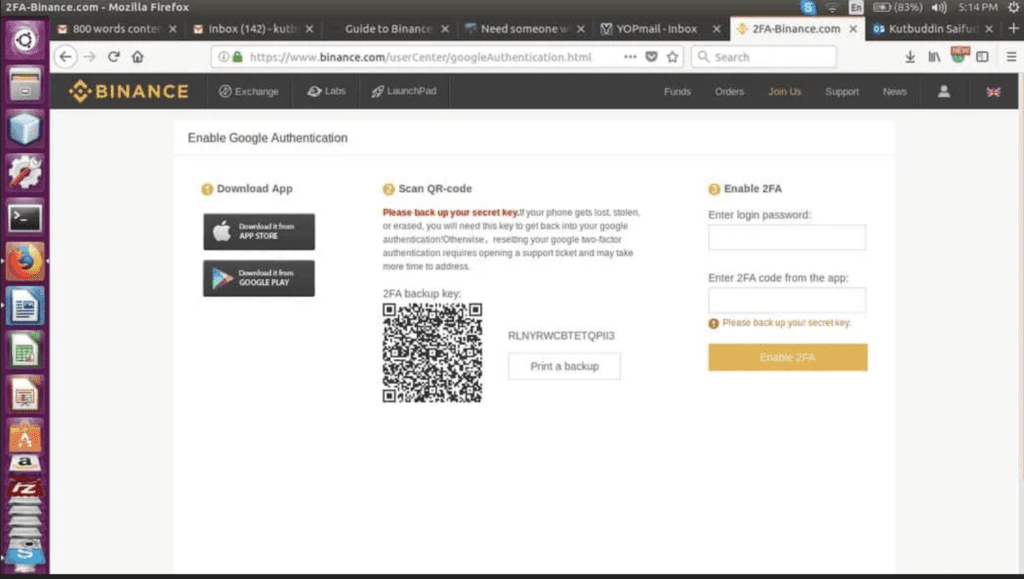Open Files manager in launcher
This screenshot has width=1024, height=579.
25,84
